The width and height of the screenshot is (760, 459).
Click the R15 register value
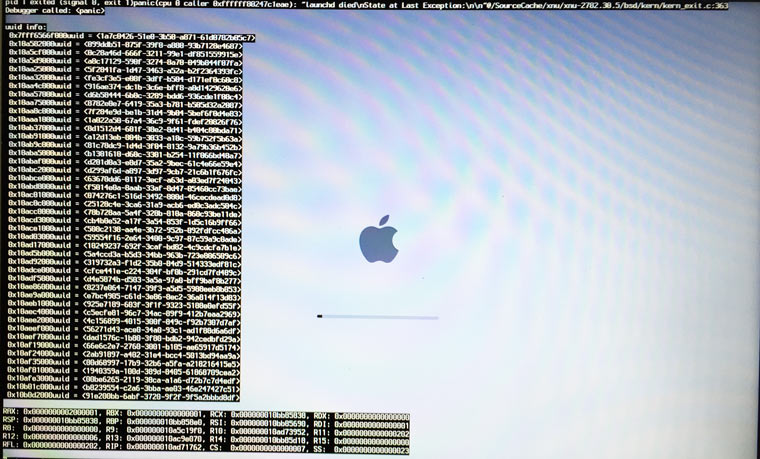coord(372,442)
